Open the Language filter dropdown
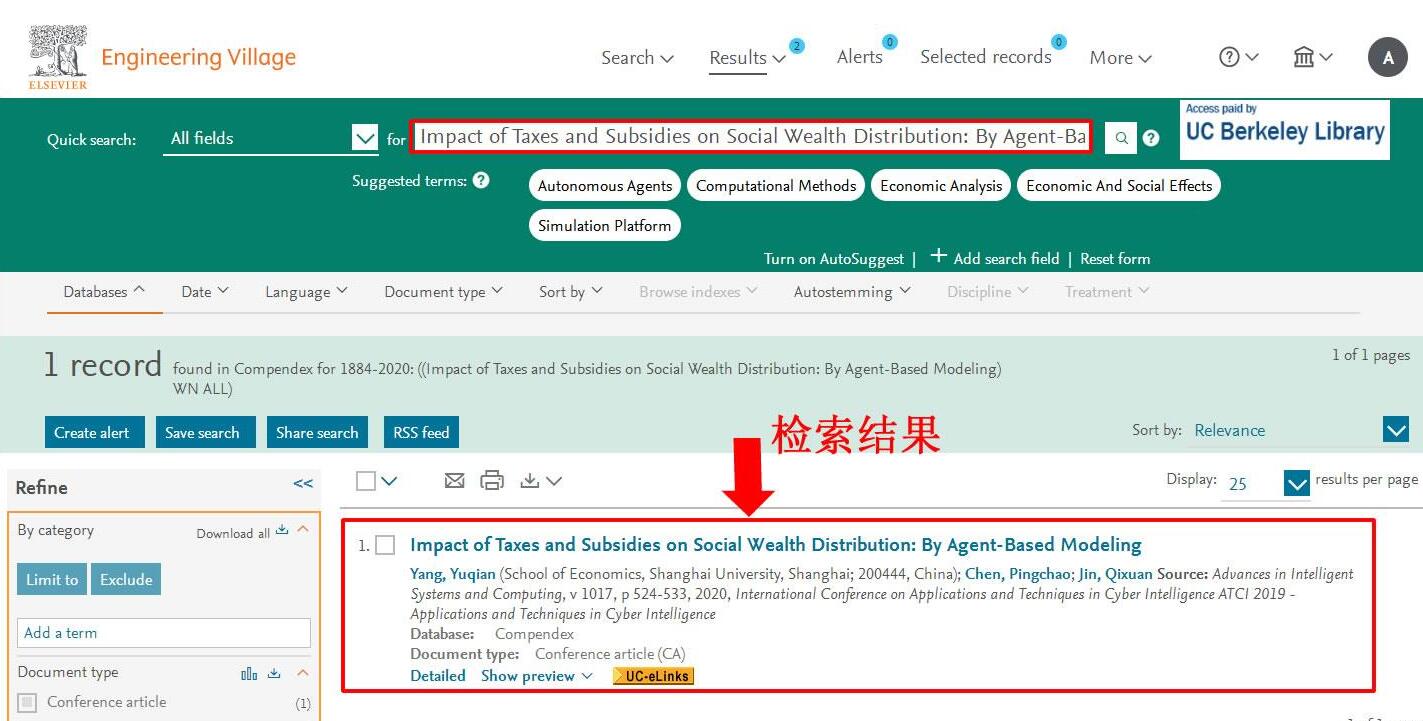 306,292
